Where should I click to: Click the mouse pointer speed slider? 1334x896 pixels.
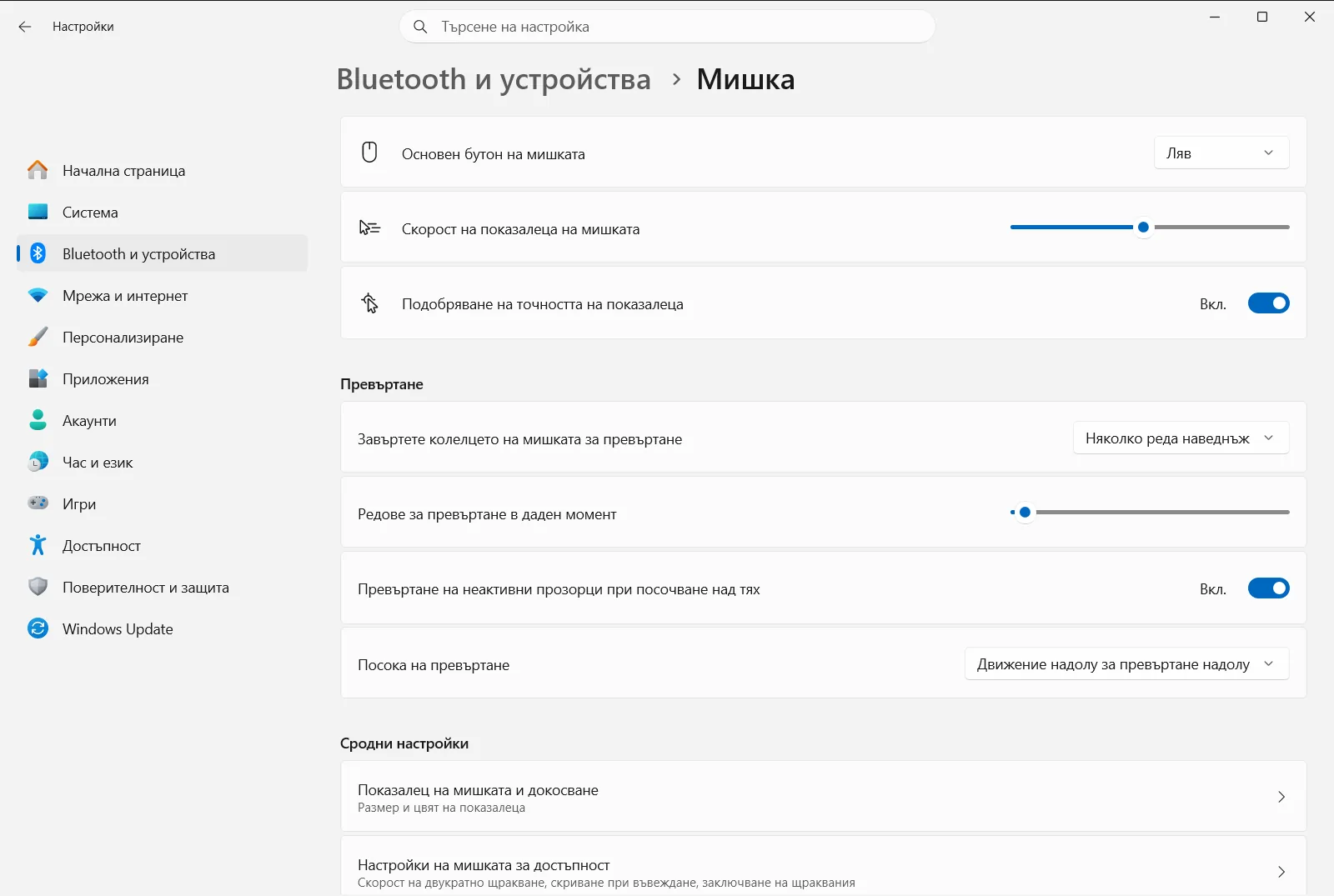click(1150, 227)
